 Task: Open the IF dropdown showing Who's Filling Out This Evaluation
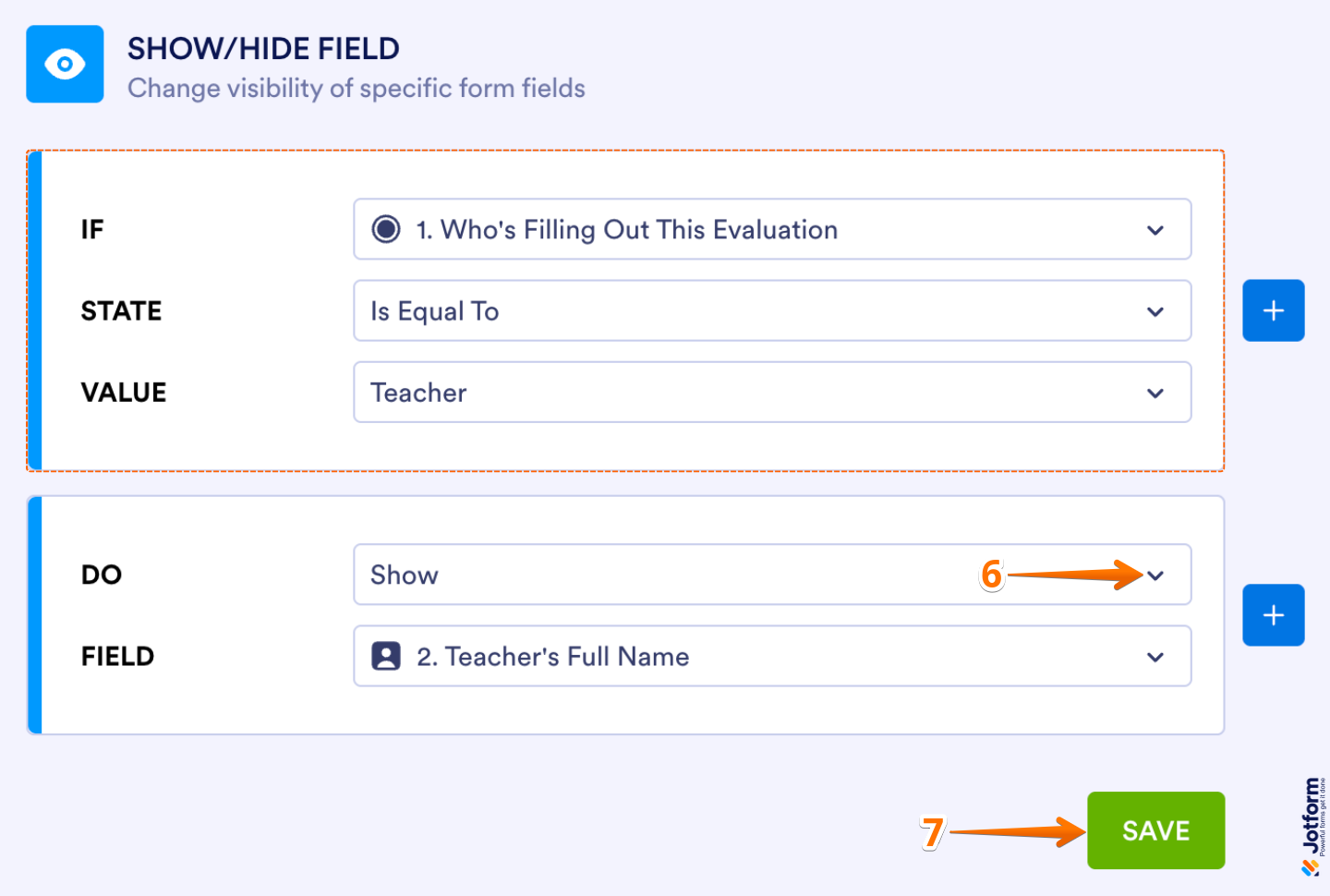[x=772, y=229]
